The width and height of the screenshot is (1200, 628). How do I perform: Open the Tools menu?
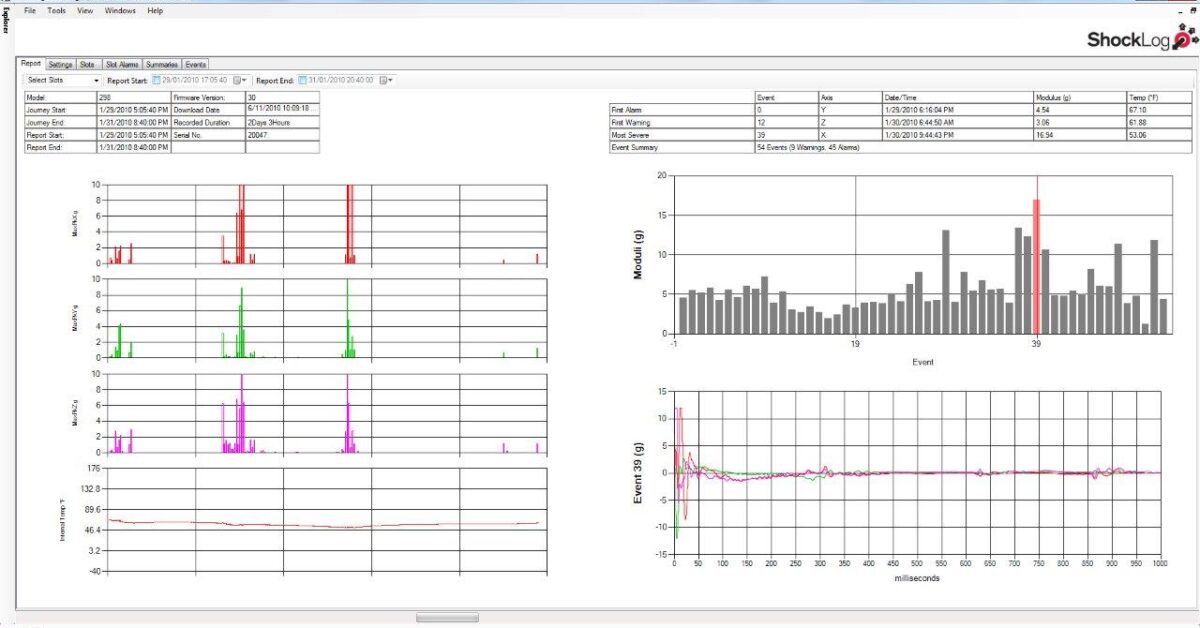56,10
